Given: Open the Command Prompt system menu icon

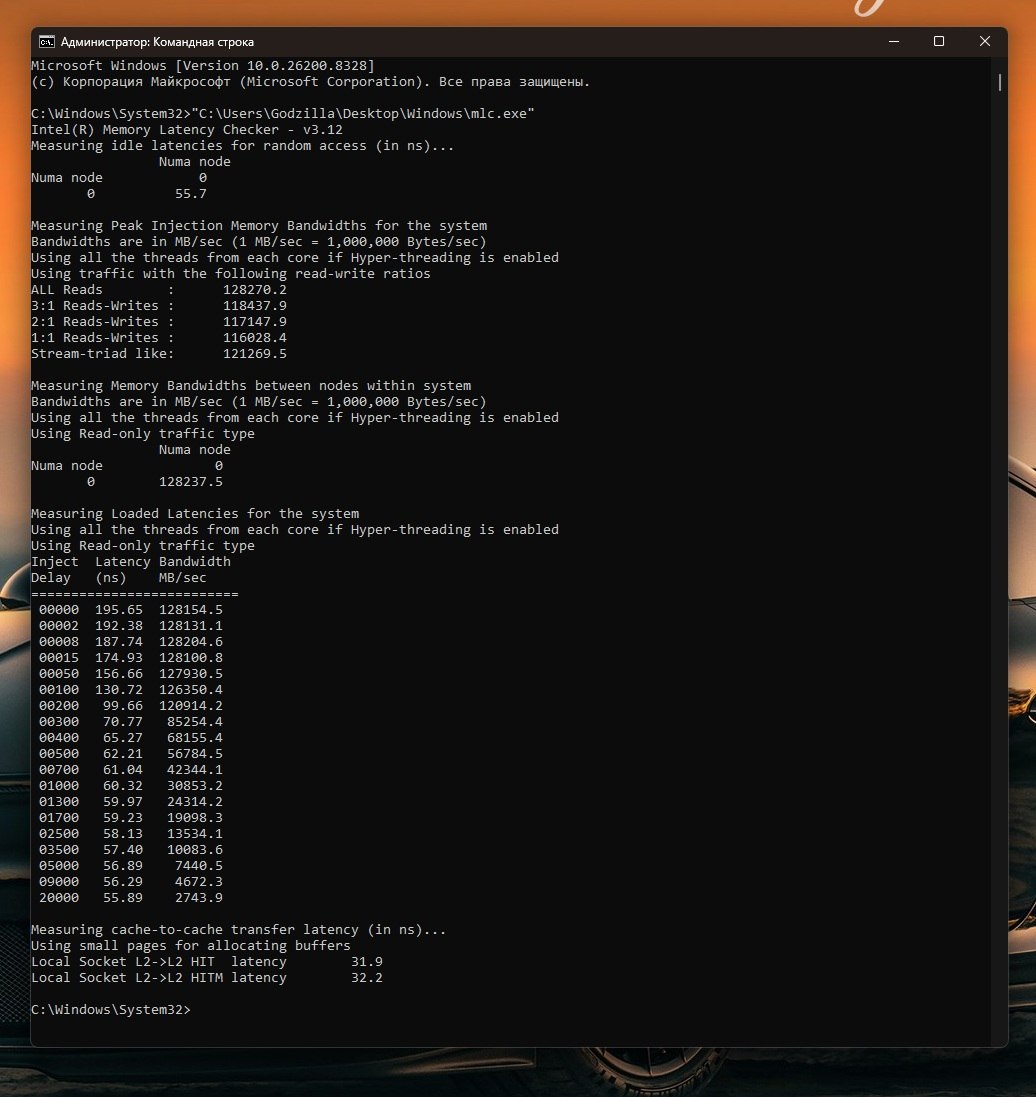Looking at the screenshot, I should coord(46,42).
